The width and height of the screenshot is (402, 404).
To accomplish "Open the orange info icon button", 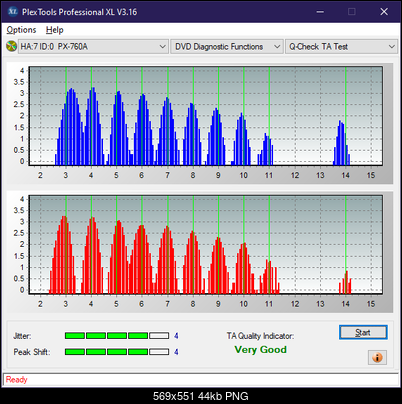I will [377, 357].
